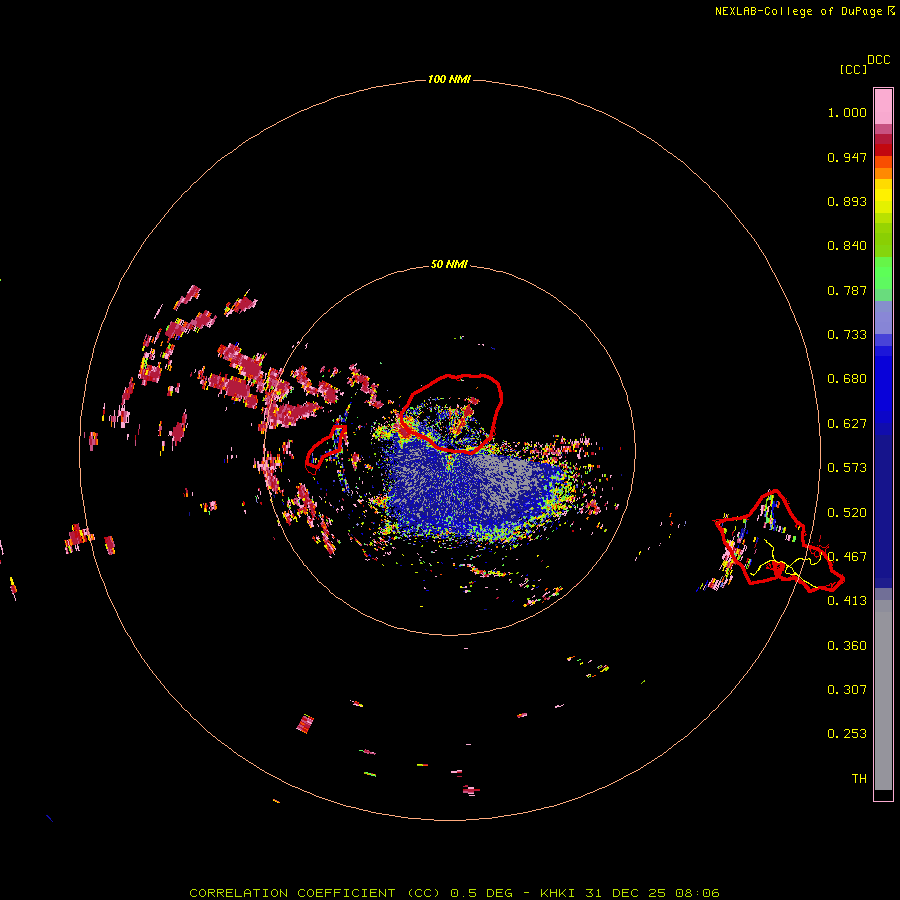900x900 pixels.
Task: Click the small red island outline west of center
Action: click(x=326, y=448)
